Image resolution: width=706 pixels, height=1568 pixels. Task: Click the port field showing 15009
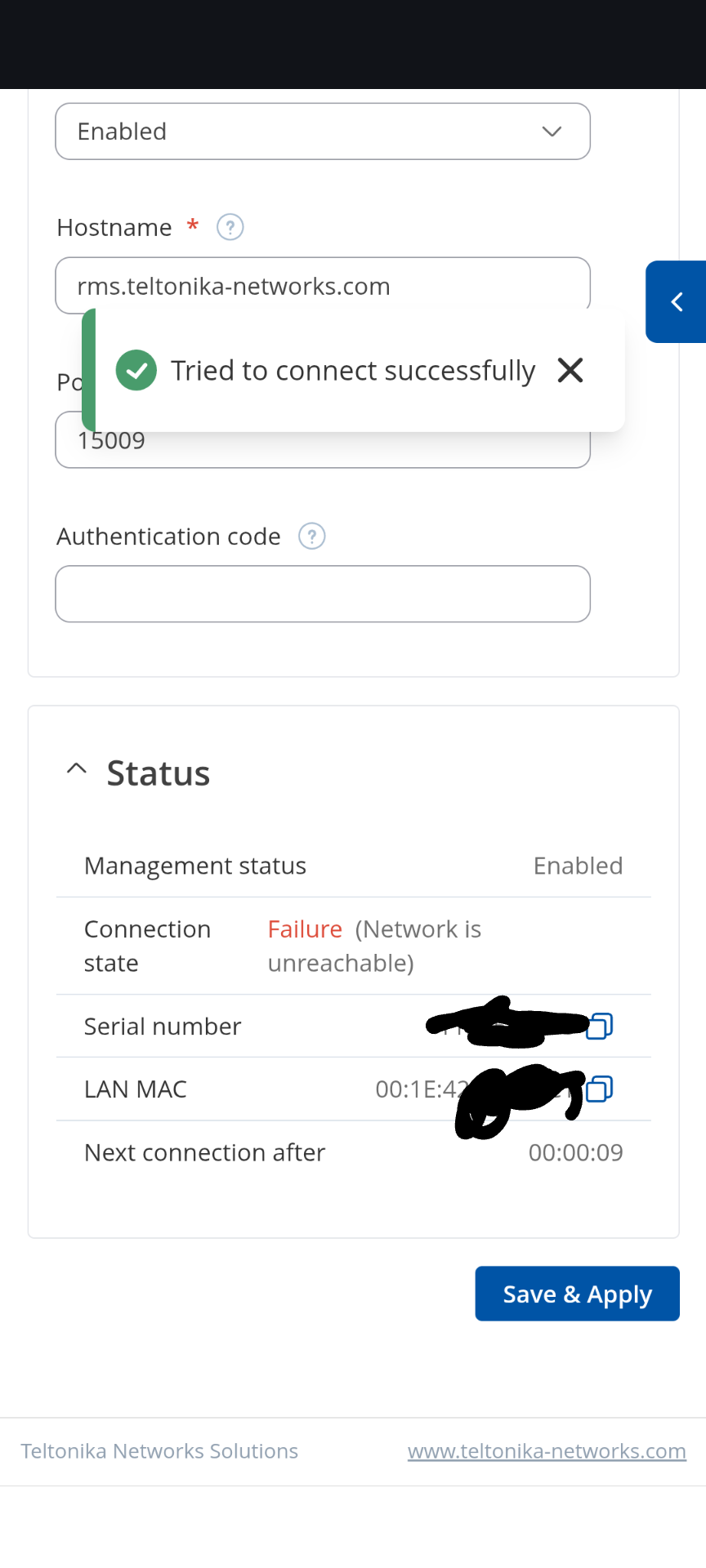click(x=323, y=441)
